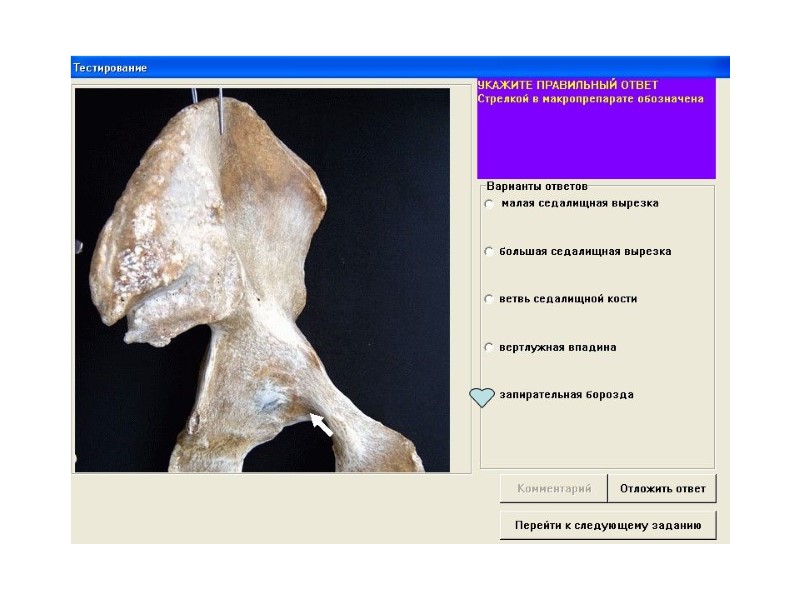Image resolution: width=800 pixels, height=600 pixels.
Task: Go to next task «Перейти к следующему заданию»
Action: click(608, 526)
